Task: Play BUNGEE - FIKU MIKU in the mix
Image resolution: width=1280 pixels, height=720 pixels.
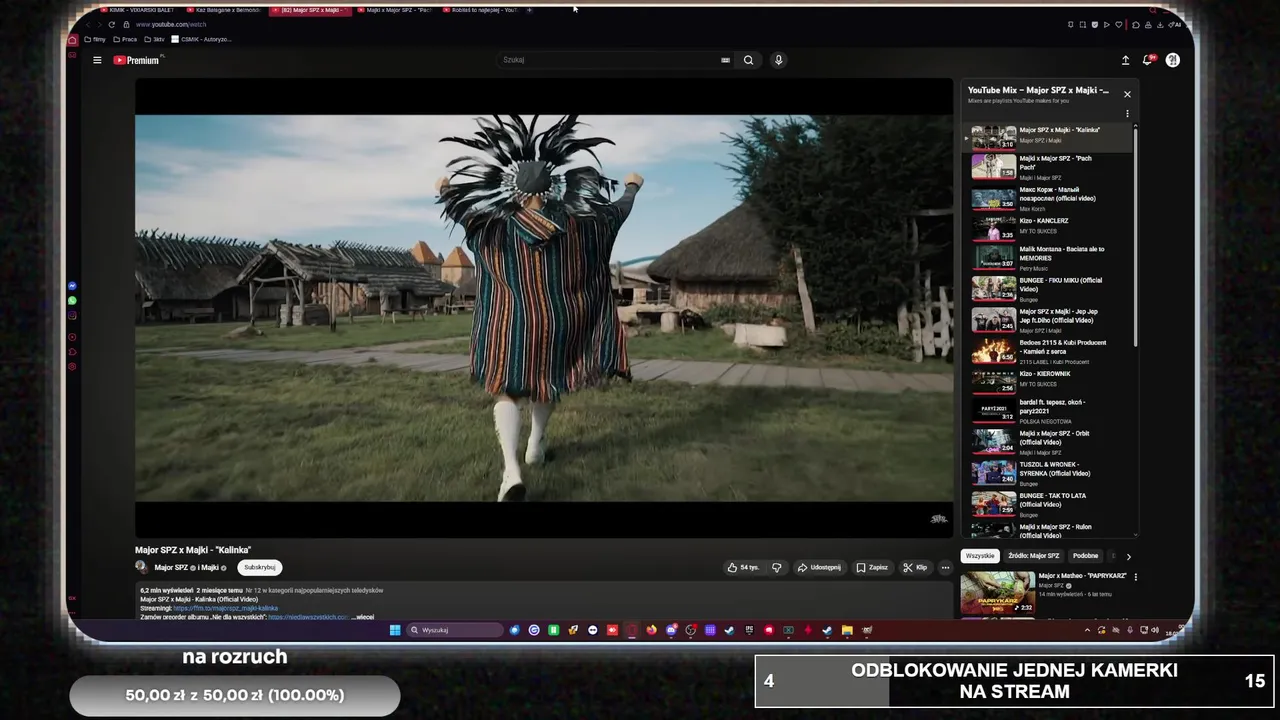Action: coord(1050,289)
